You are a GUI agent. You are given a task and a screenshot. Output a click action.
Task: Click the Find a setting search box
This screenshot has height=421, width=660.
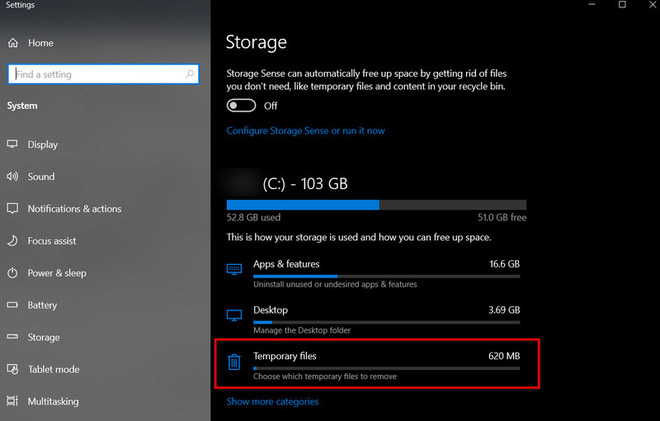coord(103,74)
